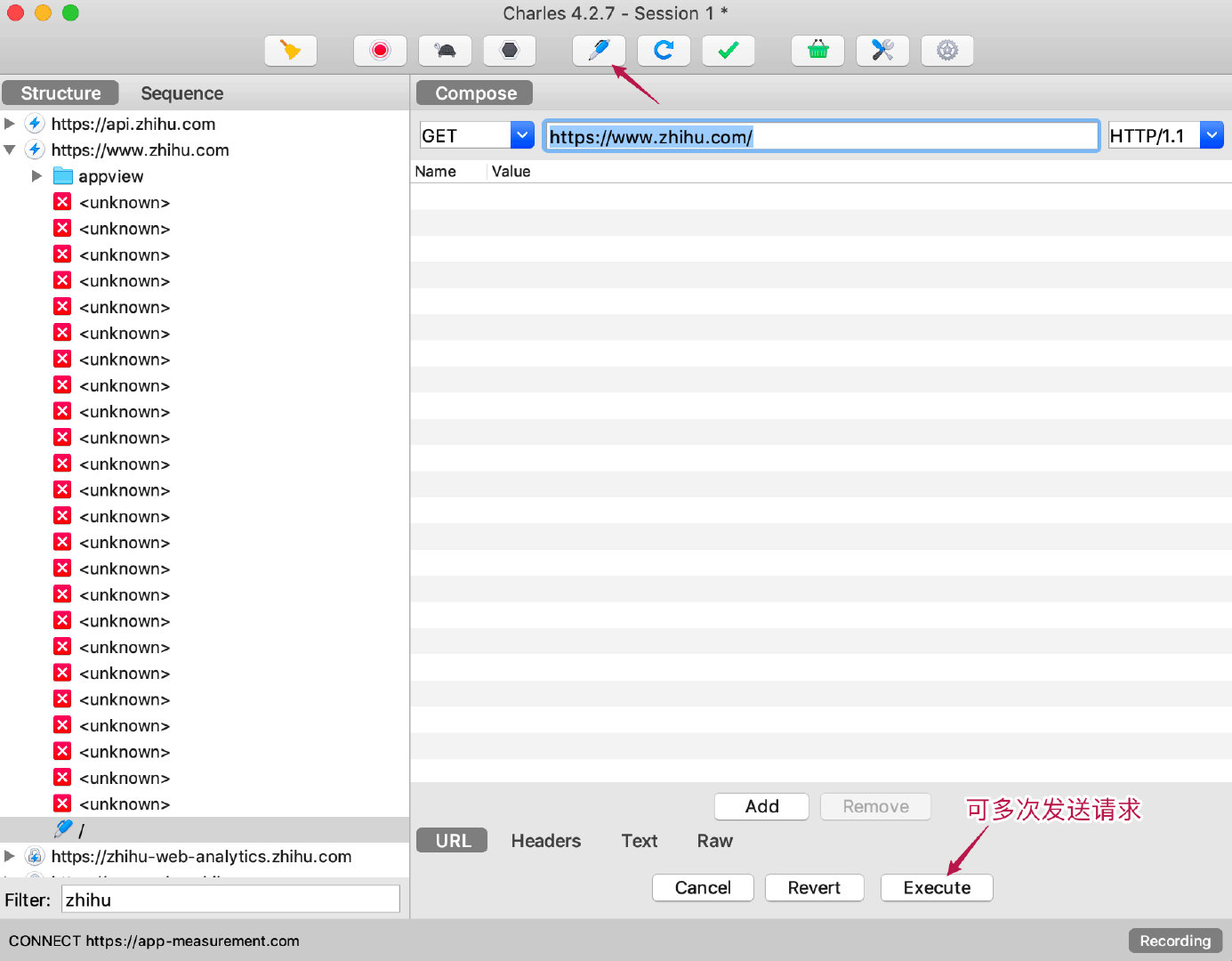This screenshot has width=1232, height=961.
Task: Select the composed "/" request row
Action: click(x=205, y=830)
